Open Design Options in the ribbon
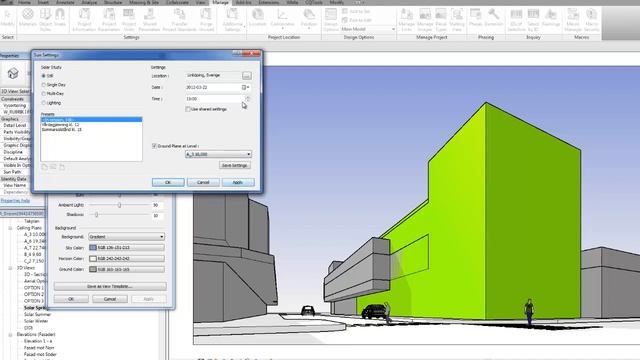Screen dimensions: 640x360 click(x=331, y=19)
